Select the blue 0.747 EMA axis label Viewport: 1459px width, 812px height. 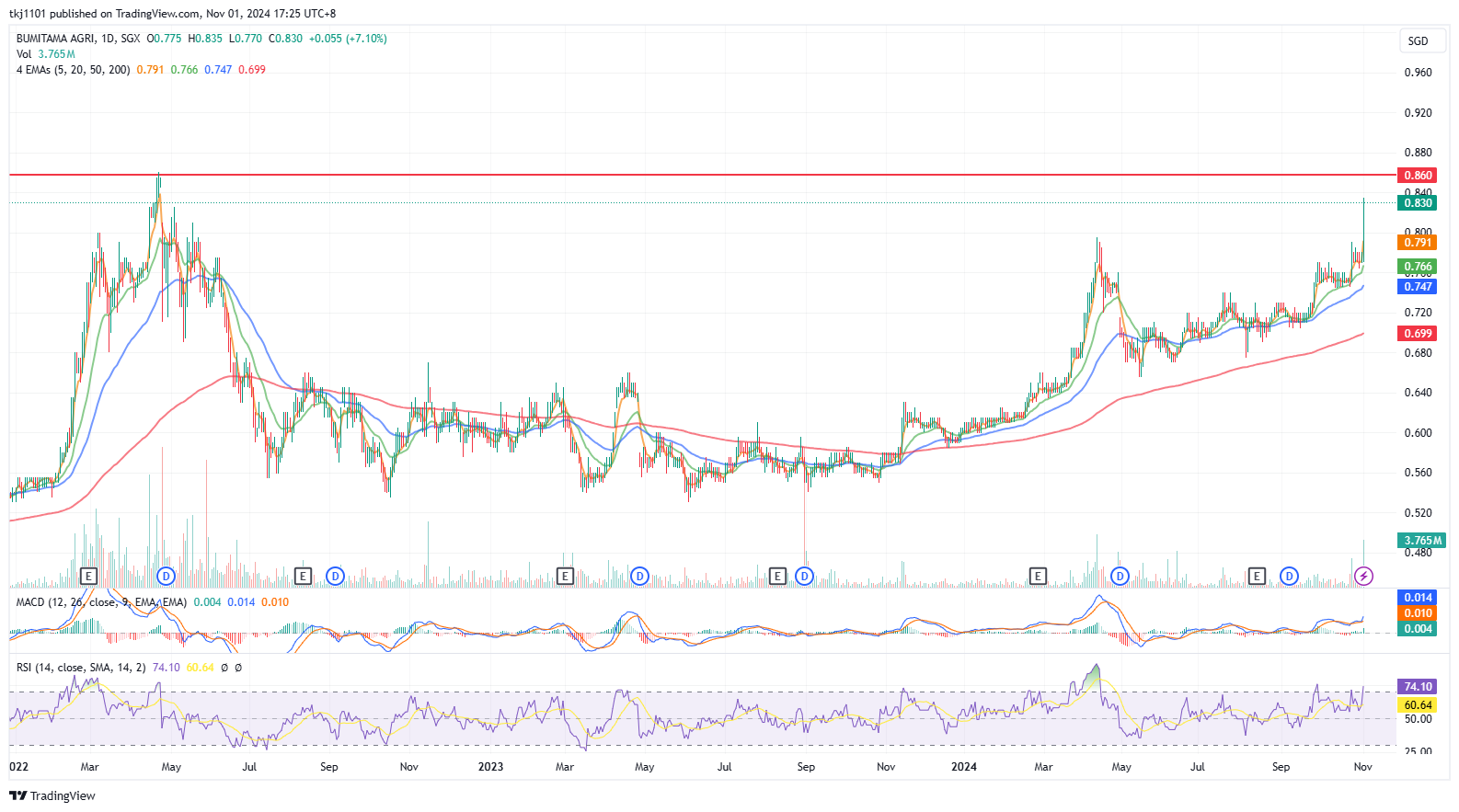pos(1418,287)
